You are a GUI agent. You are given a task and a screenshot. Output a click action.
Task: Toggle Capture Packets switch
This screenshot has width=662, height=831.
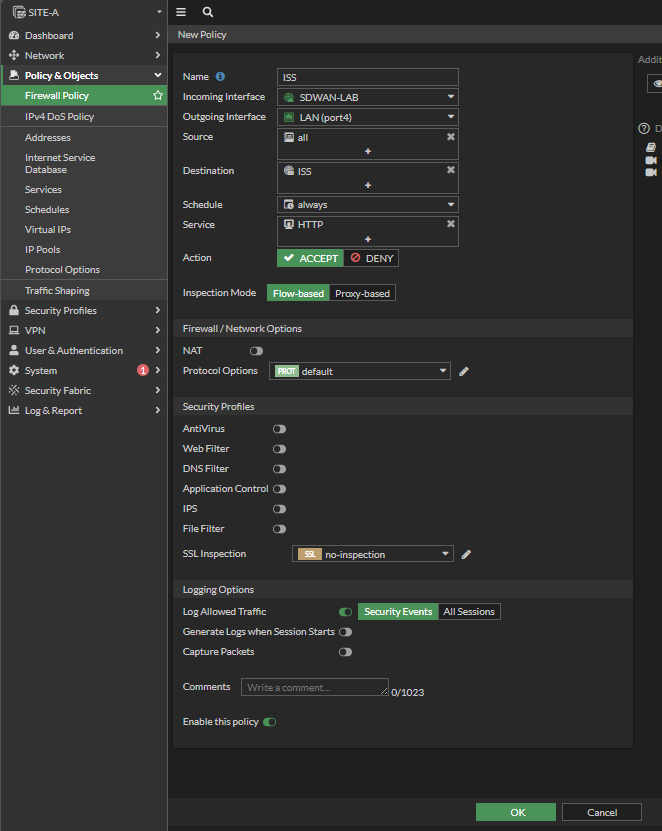click(345, 652)
